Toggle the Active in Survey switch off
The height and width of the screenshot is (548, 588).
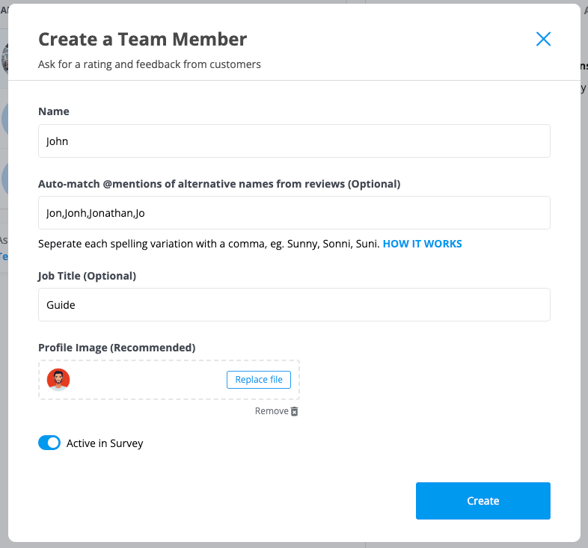click(x=49, y=443)
